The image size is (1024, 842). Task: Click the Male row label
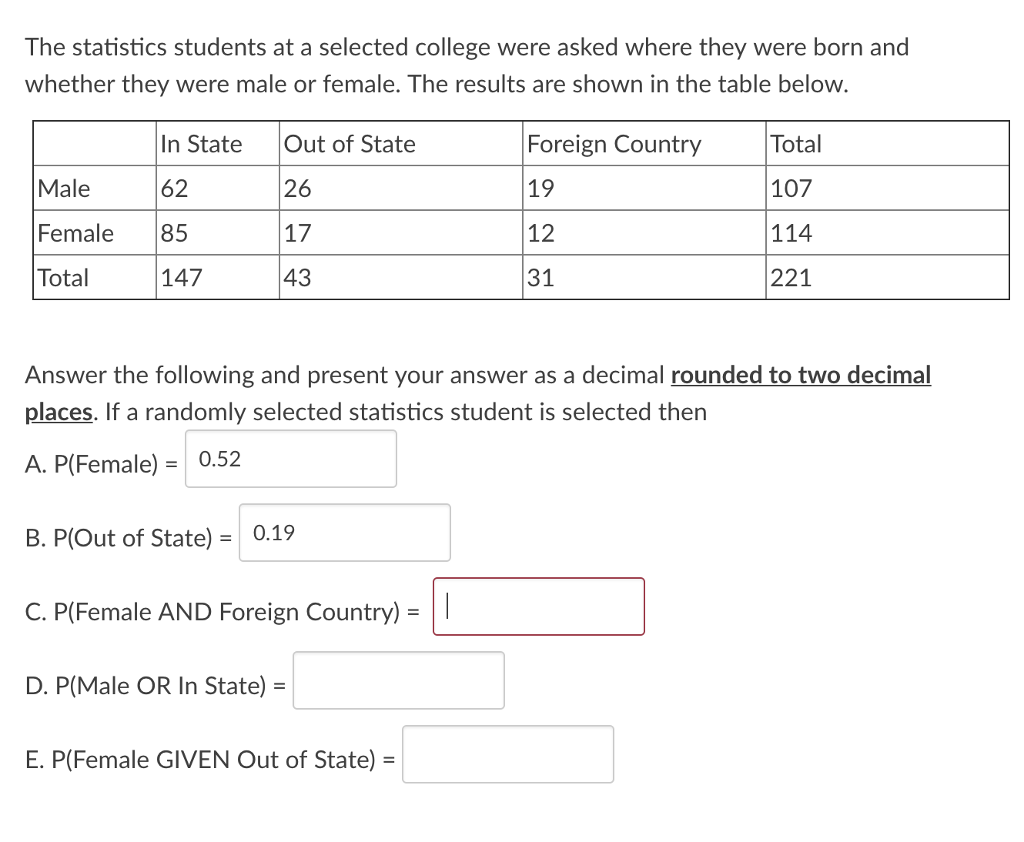(62, 188)
